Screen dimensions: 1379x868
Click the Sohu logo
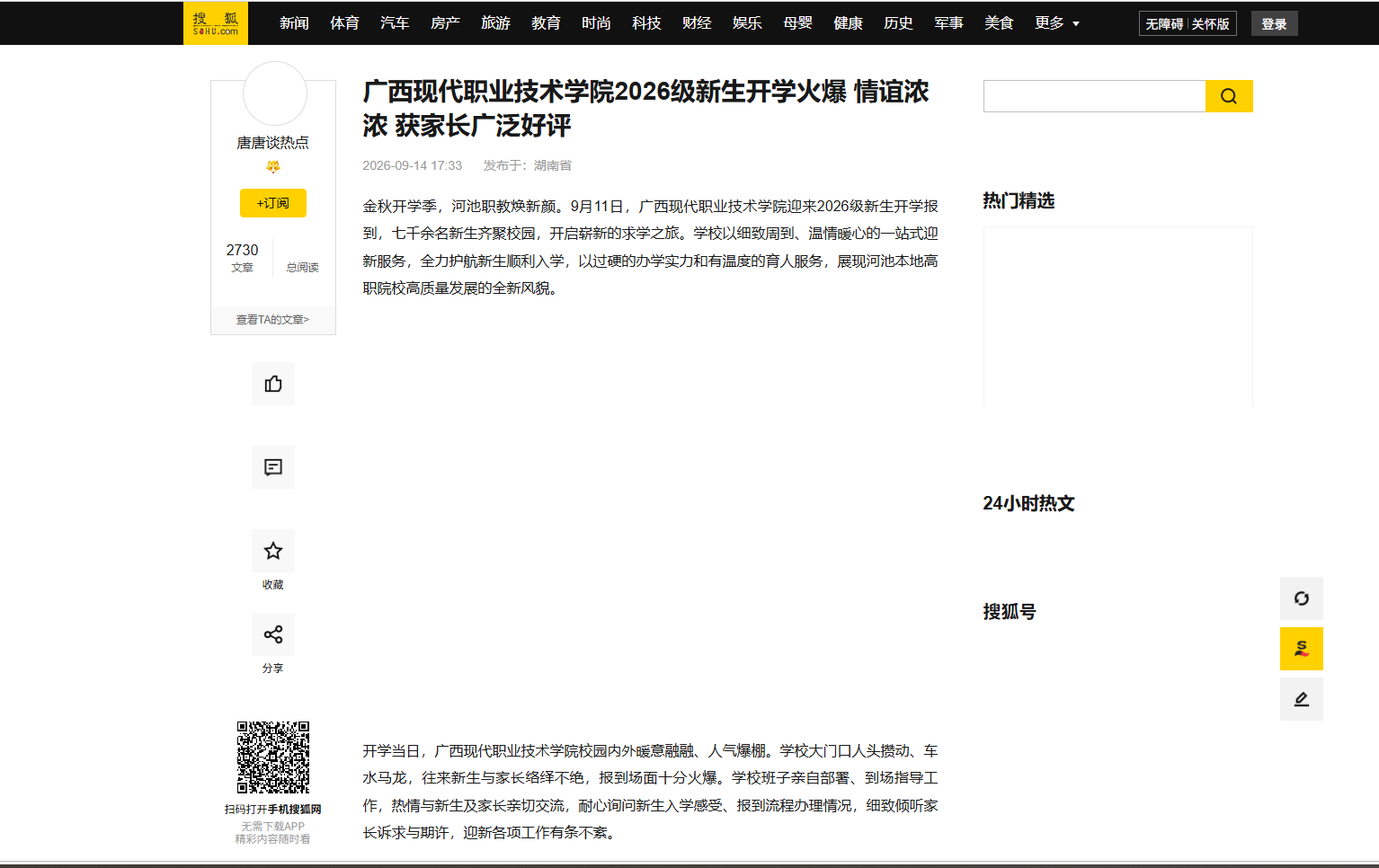[216, 23]
